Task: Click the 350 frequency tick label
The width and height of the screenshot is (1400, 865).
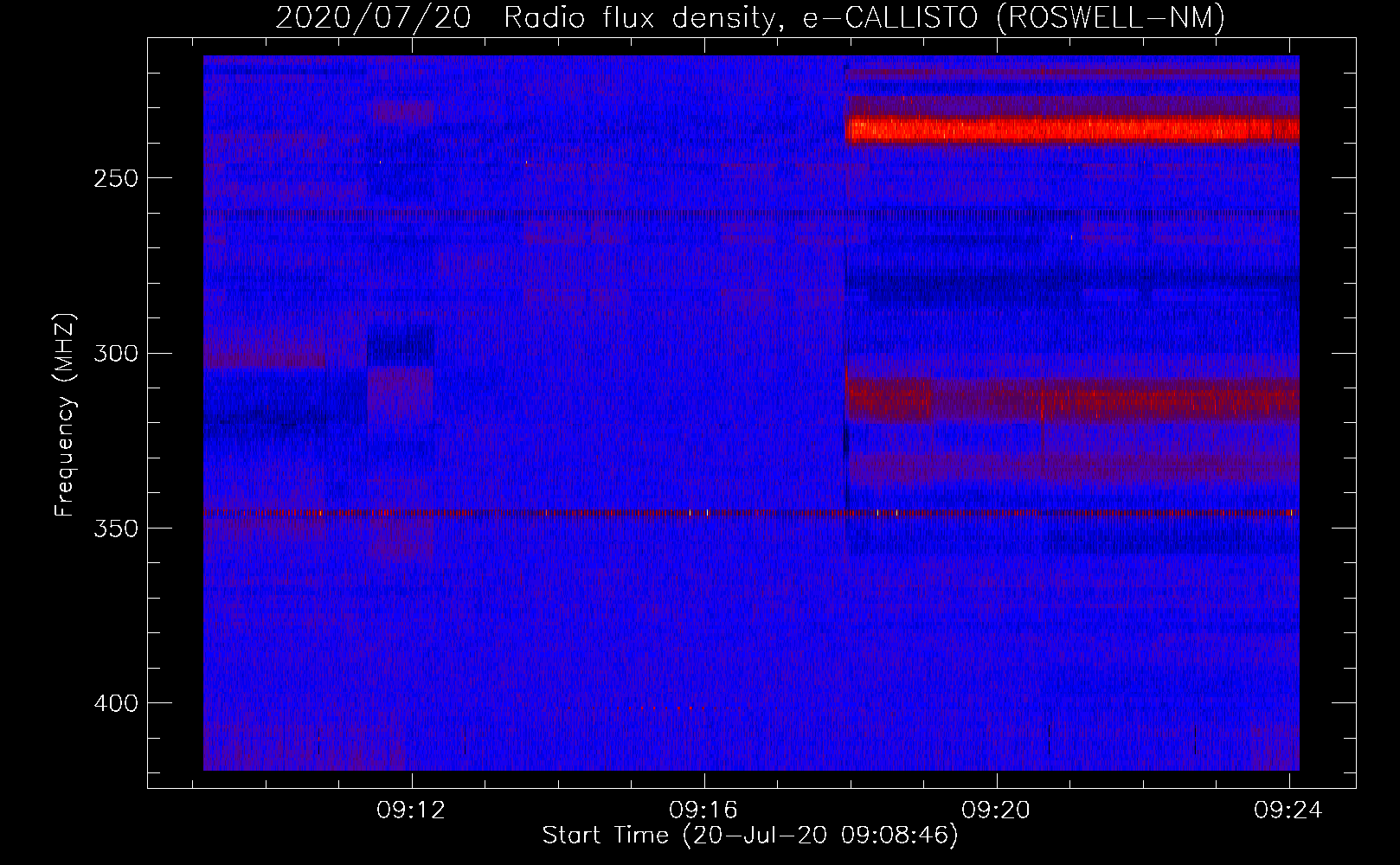Action: click(116, 529)
